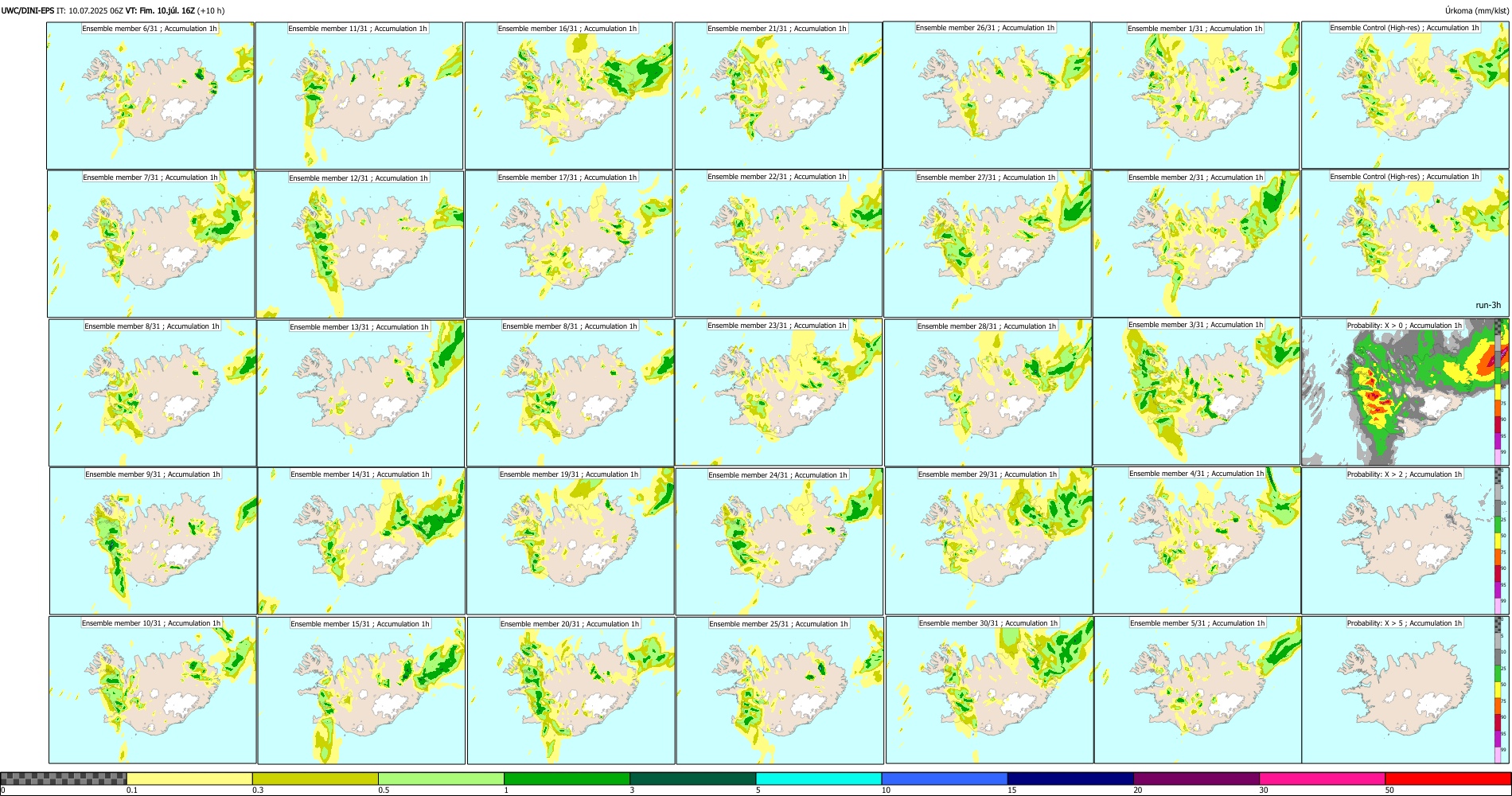Select the olive 0.3–0.5 legend swatch

(x=315, y=778)
